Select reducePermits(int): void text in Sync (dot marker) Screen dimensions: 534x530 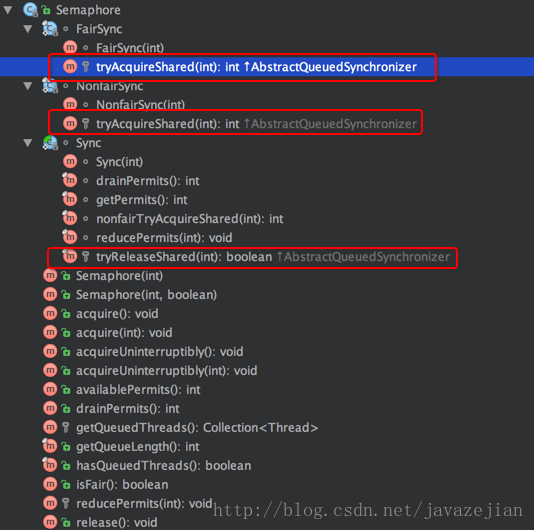pos(164,237)
